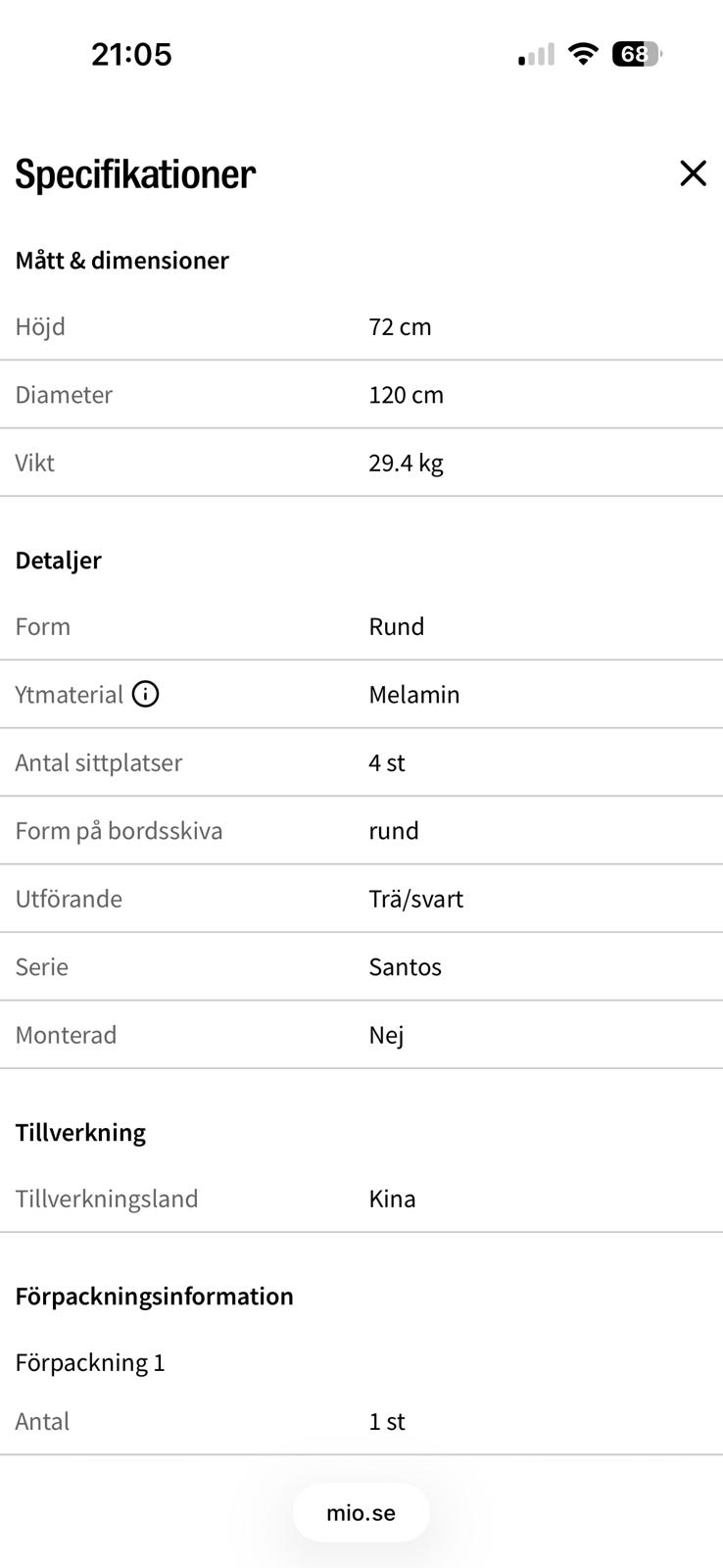This screenshot has width=723, height=1568.
Task: Tap the Specifikationer heading
Action: point(135,174)
